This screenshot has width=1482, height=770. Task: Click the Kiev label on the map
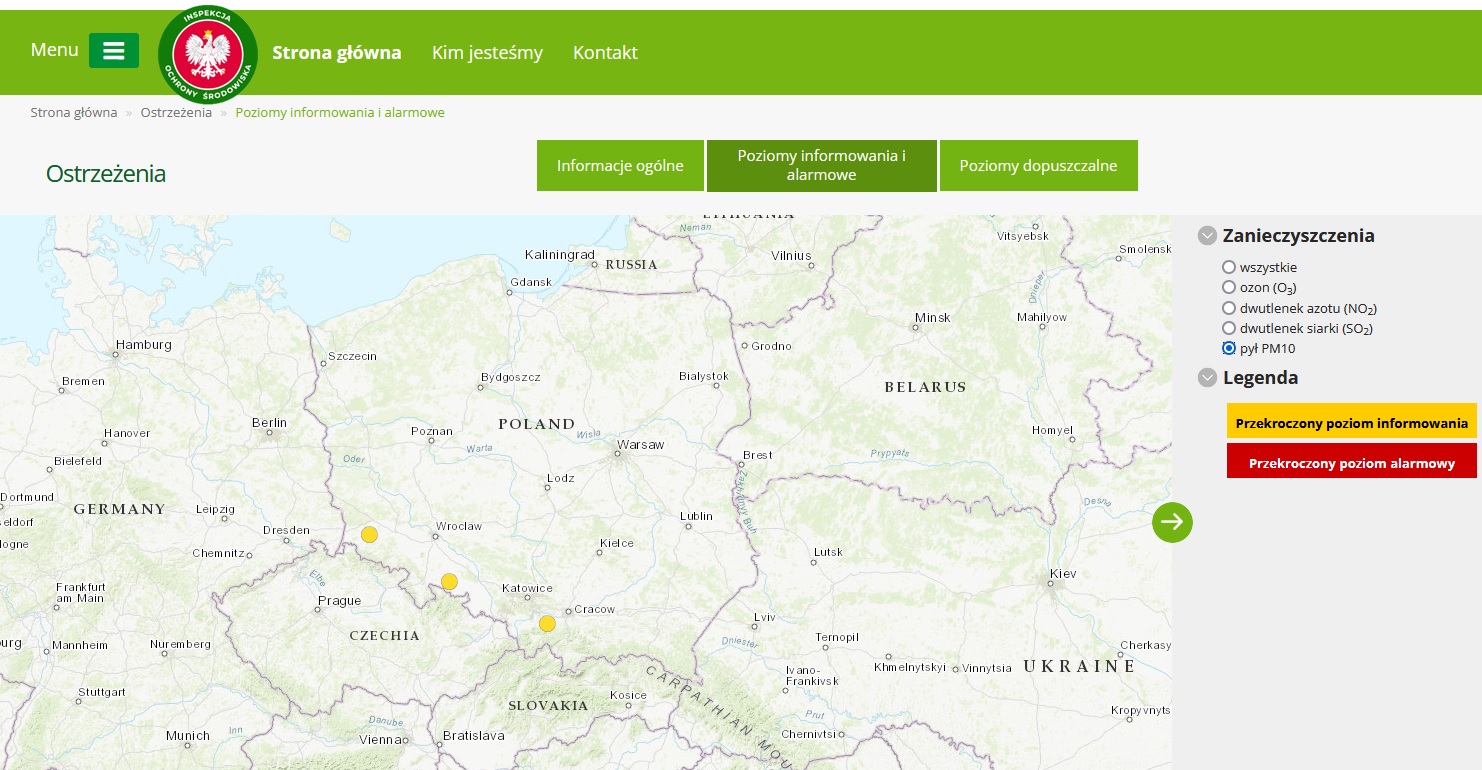click(1063, 574)
